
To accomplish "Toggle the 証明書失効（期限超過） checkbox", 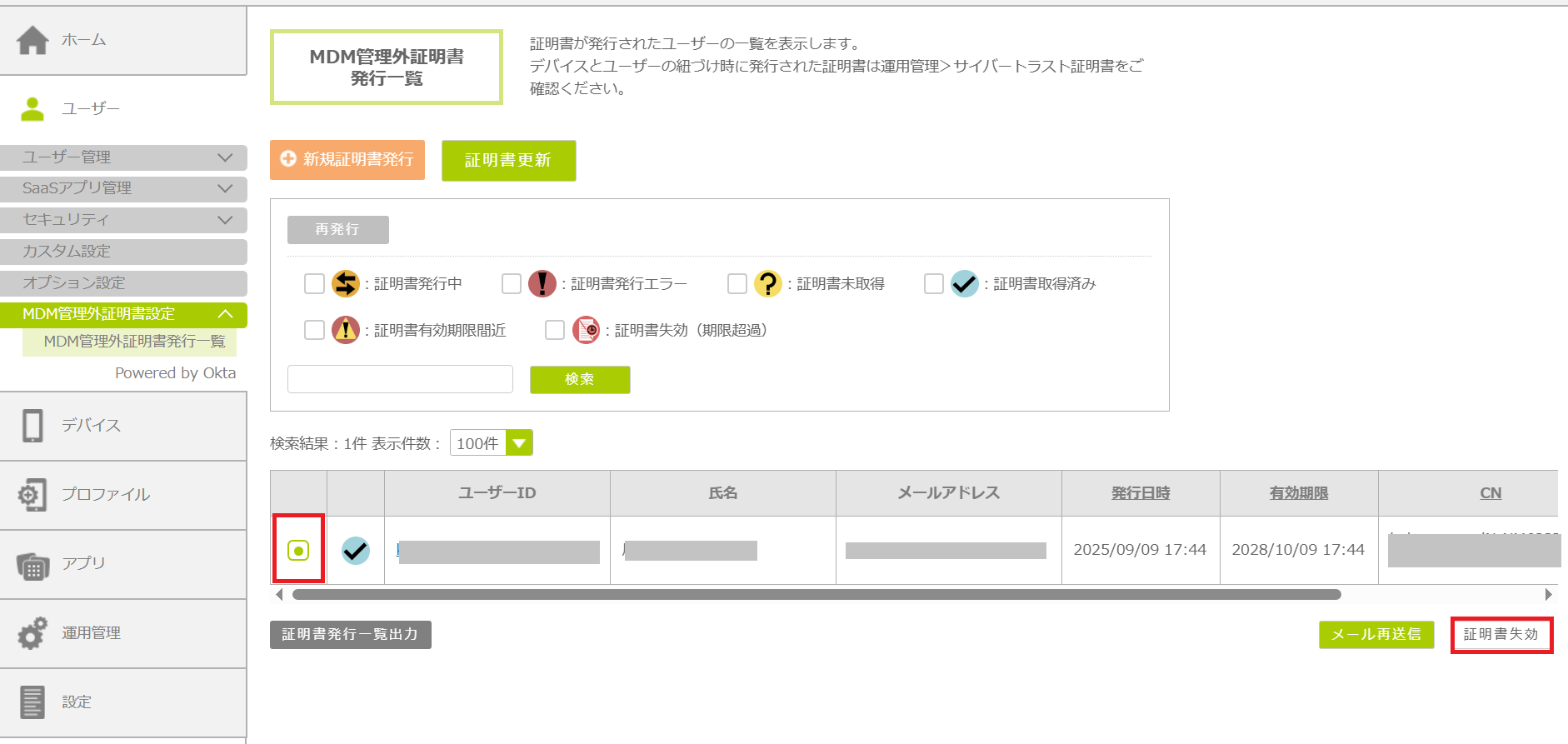I will [555, 331].
